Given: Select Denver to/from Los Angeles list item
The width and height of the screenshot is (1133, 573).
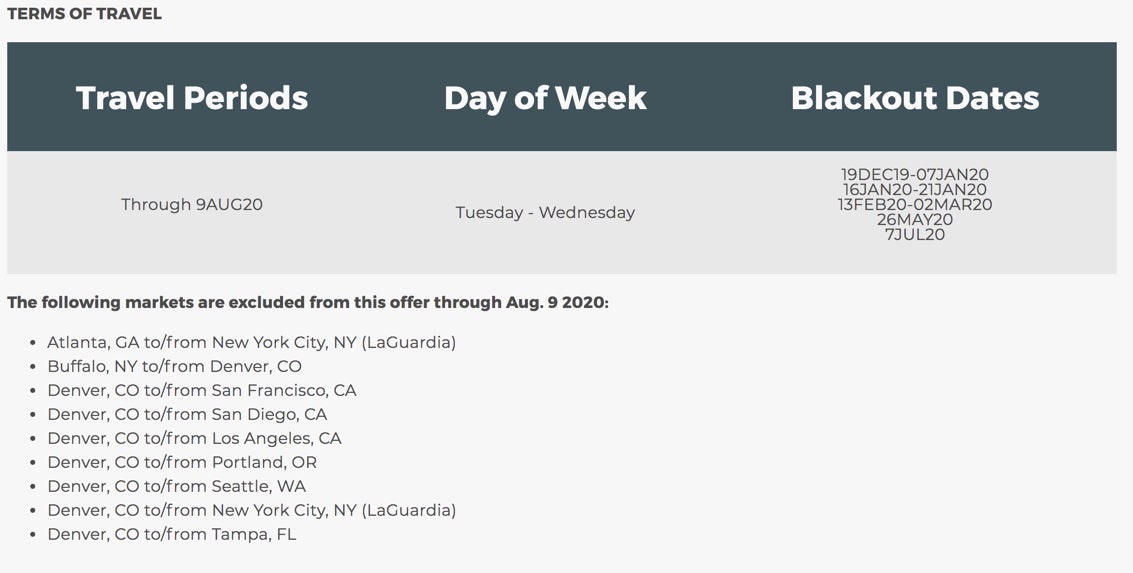Looking at the screenshot, I should point(194,438).
